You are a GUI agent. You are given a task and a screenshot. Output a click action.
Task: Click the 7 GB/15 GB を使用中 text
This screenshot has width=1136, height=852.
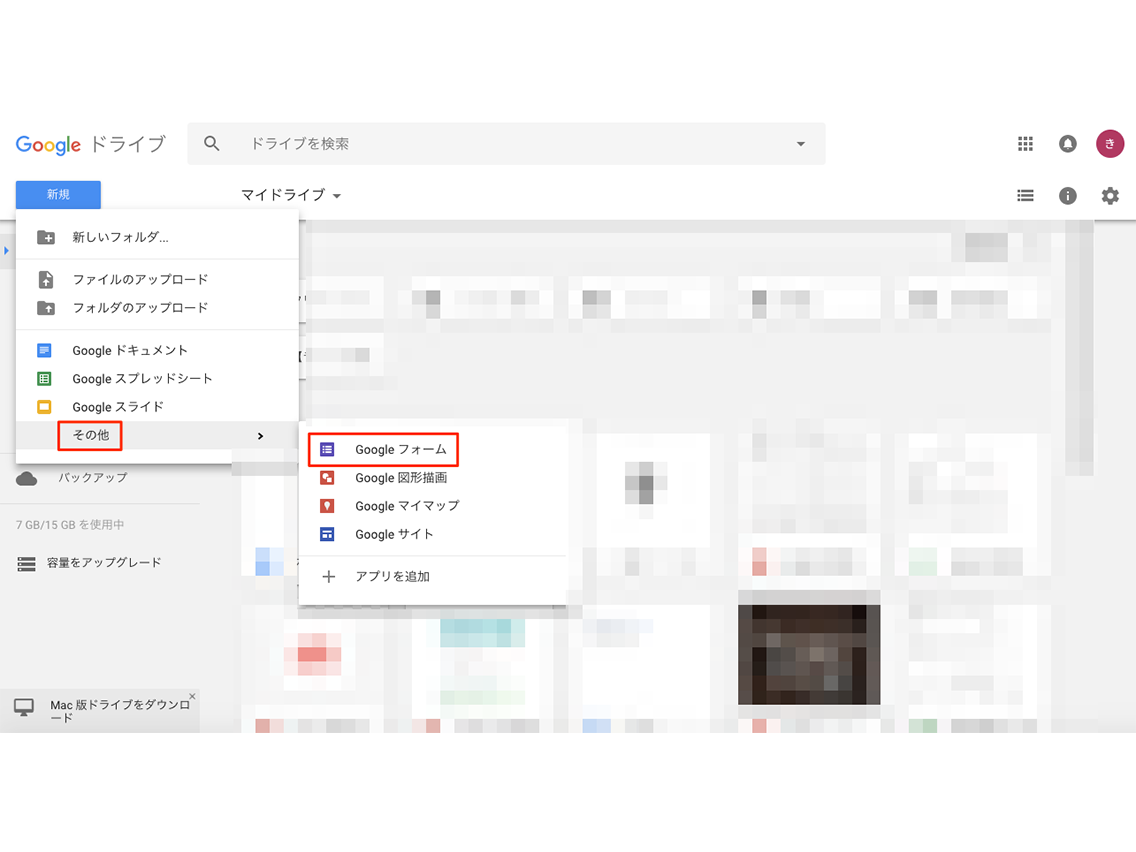pos(70,525)
